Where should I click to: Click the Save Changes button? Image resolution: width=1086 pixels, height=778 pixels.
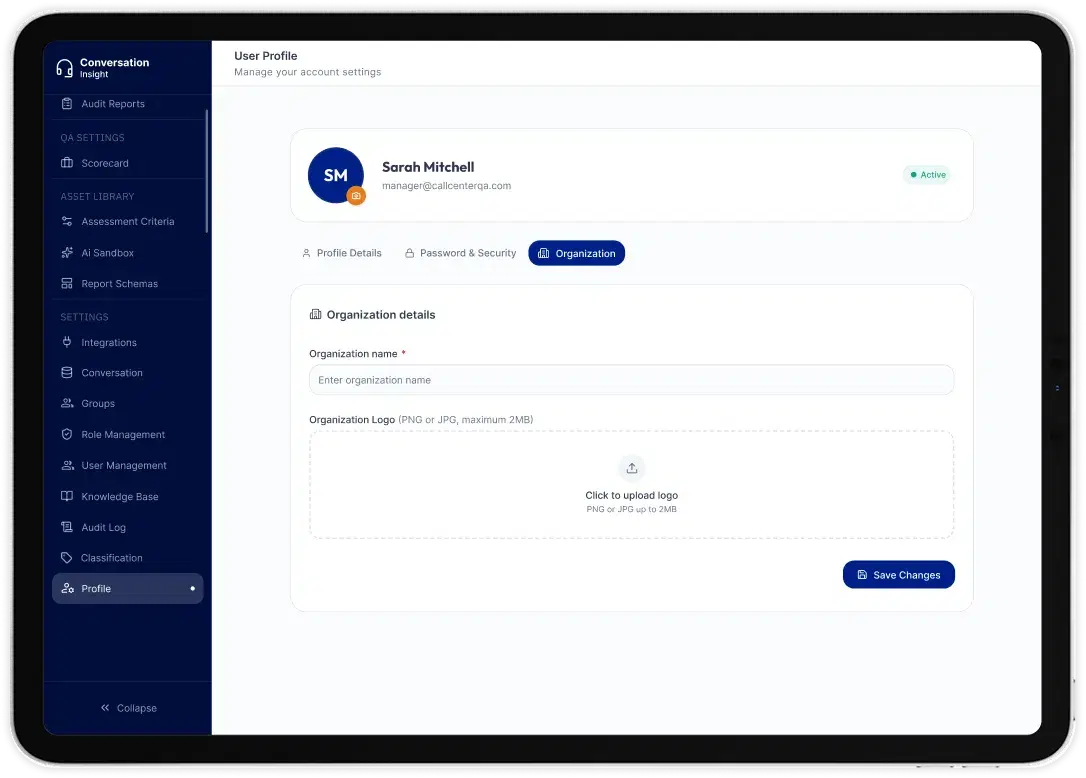(x=898, y=574)
